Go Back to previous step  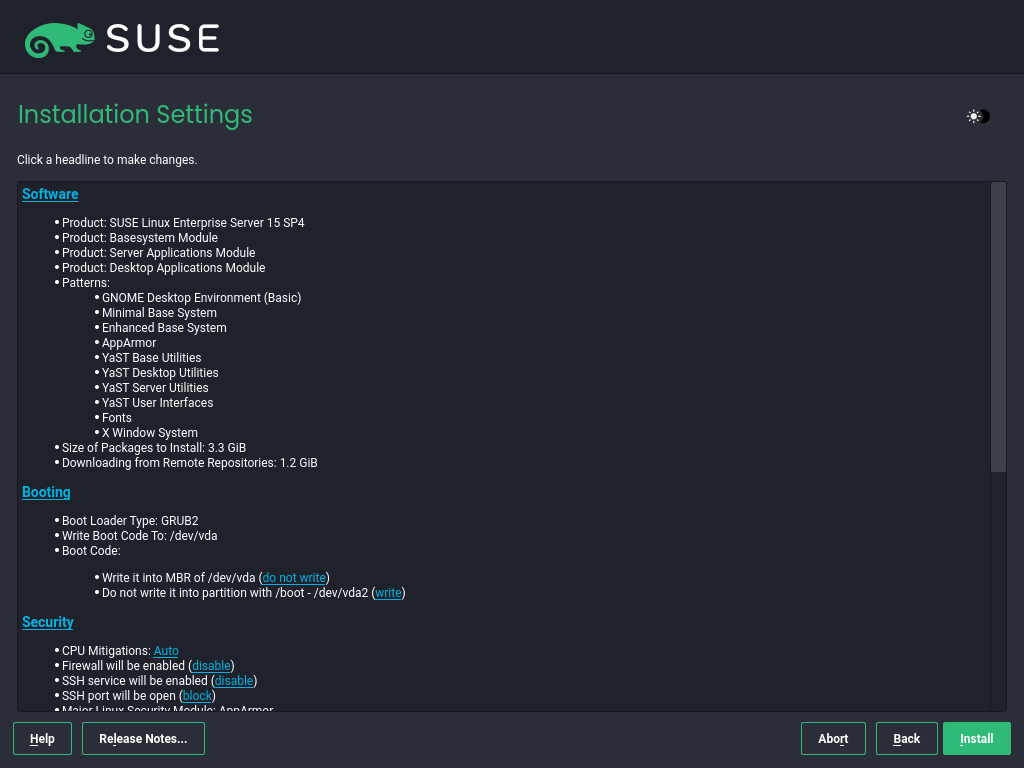pyautogui.click(x=906, y=739)
